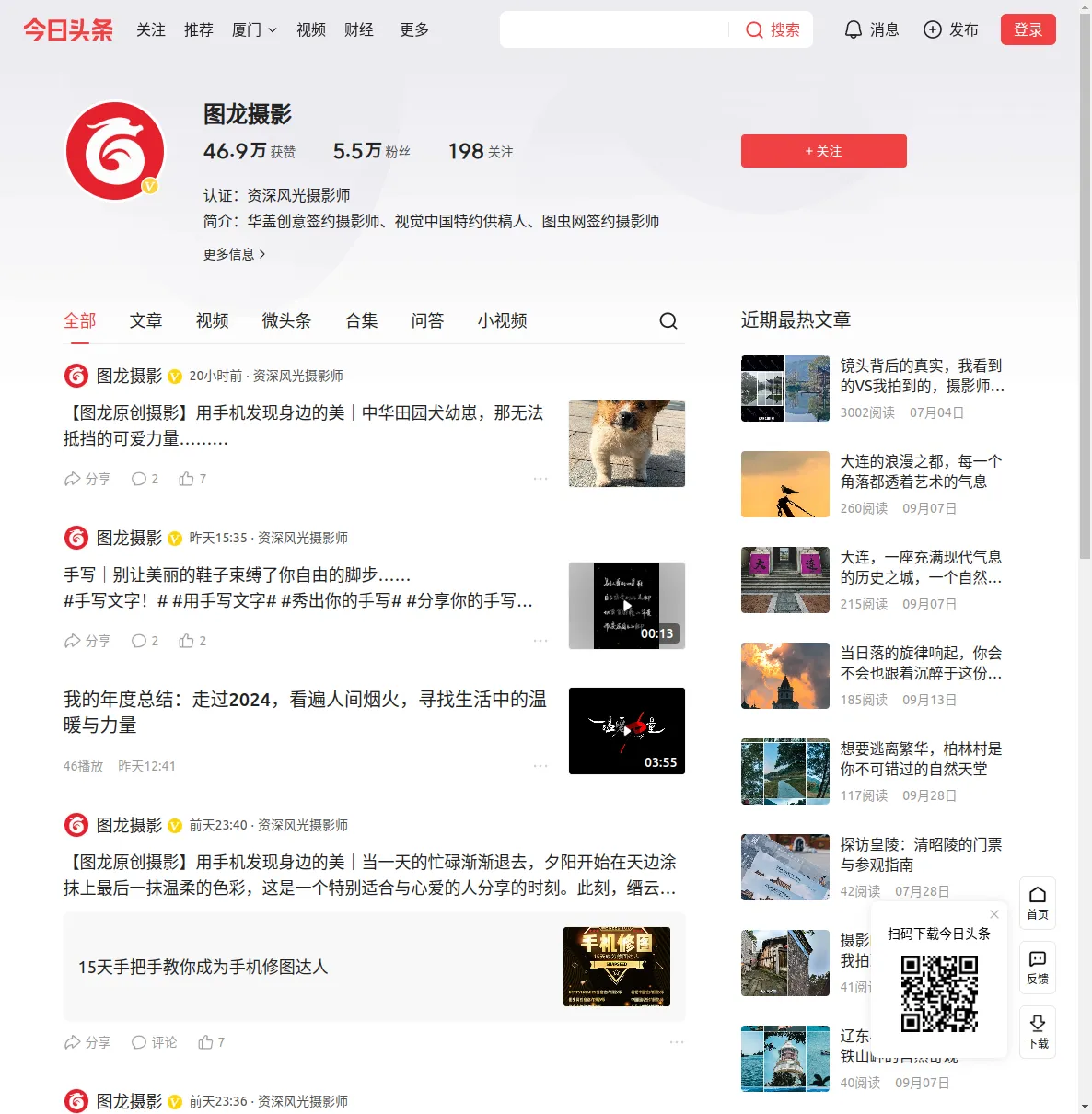Open 推荐 in top navigation

199,30
